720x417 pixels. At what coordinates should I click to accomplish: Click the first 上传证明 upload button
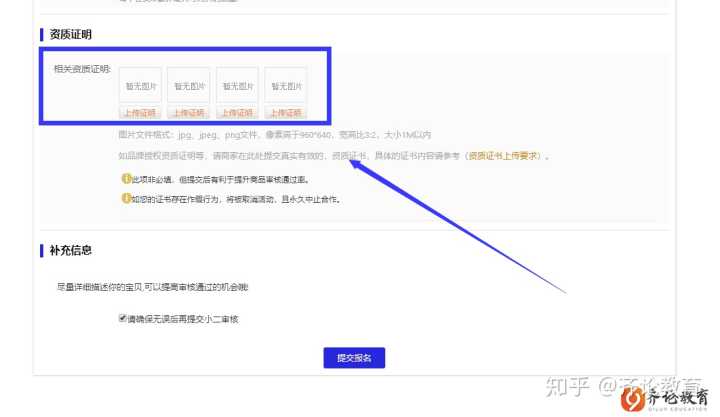pos(140,113)
